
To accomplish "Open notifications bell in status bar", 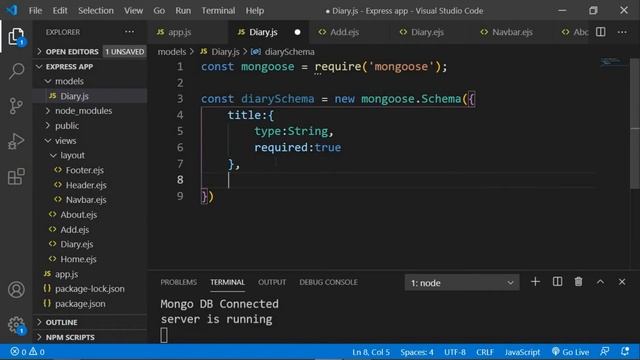I will (625, 352).
